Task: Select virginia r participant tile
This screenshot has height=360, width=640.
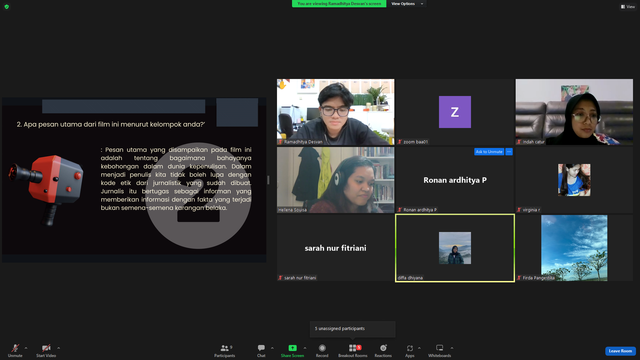Action: click(574, 180)
